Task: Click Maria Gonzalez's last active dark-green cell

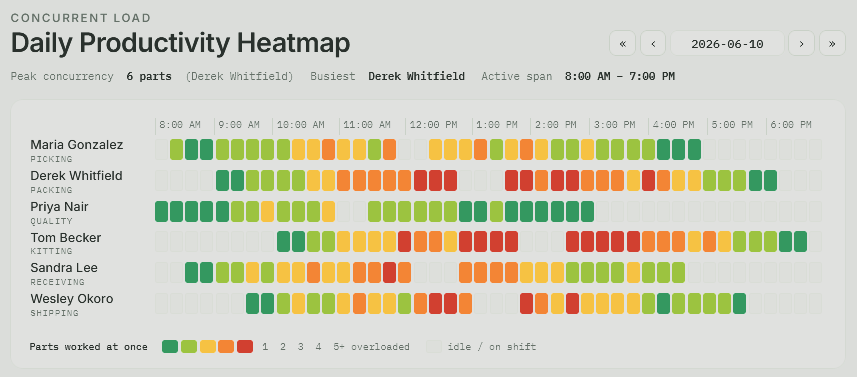Action: click(x=694, y=149)
